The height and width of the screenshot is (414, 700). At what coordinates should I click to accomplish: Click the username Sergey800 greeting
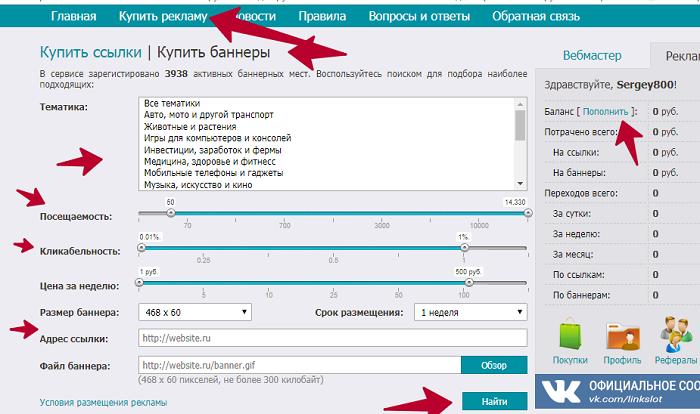click(x=645, y=85)
